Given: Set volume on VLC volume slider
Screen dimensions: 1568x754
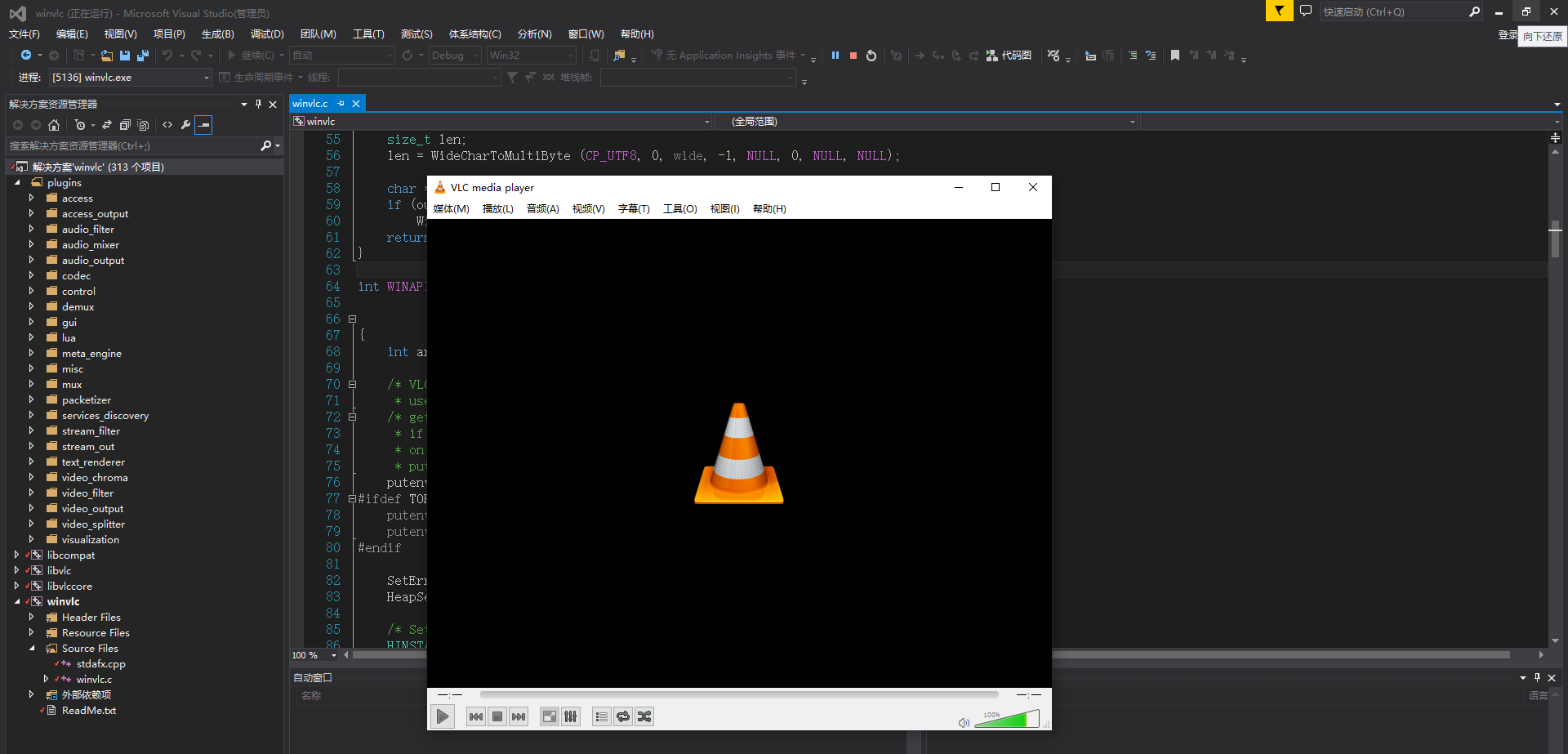Looking at the screenshot, I should 1007,719.
